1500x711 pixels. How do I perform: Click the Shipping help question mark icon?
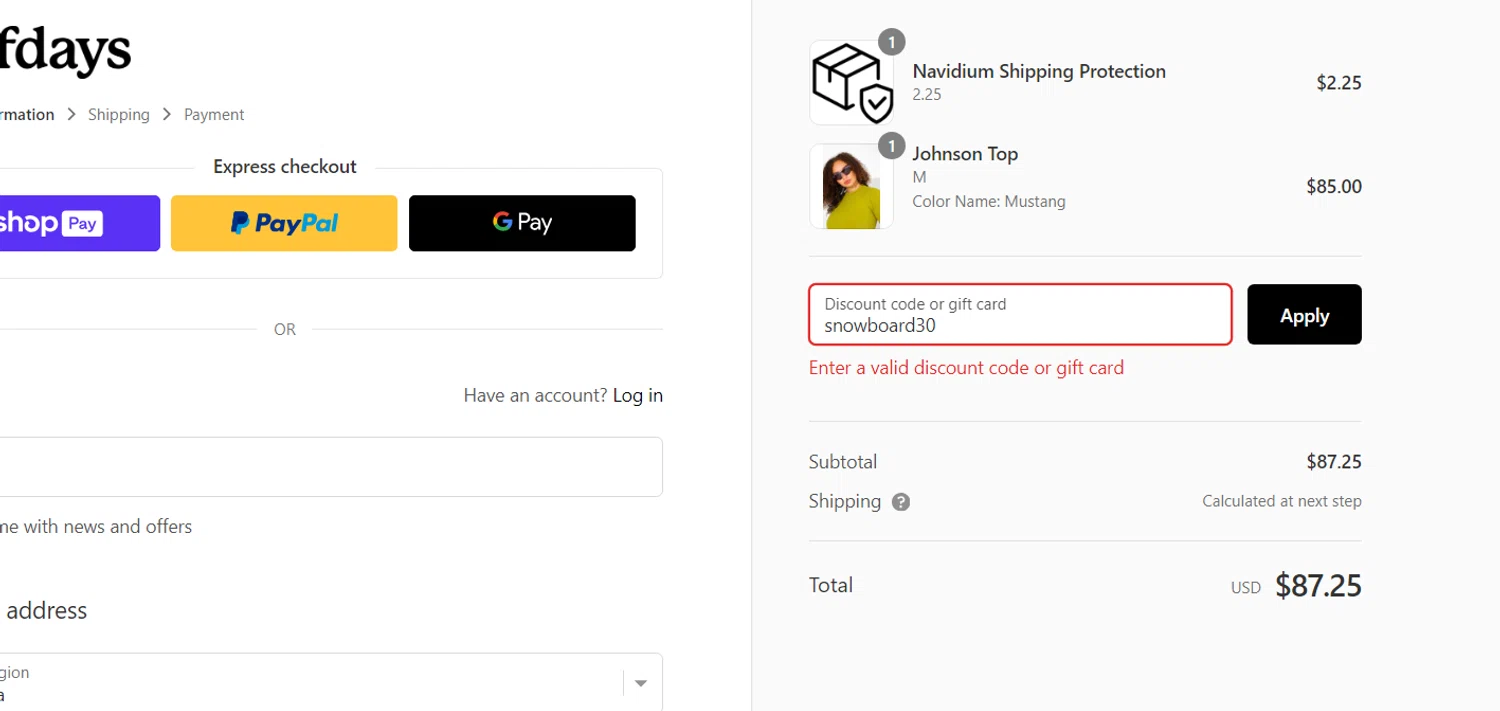pyautogui.click(x=900, y=502)
